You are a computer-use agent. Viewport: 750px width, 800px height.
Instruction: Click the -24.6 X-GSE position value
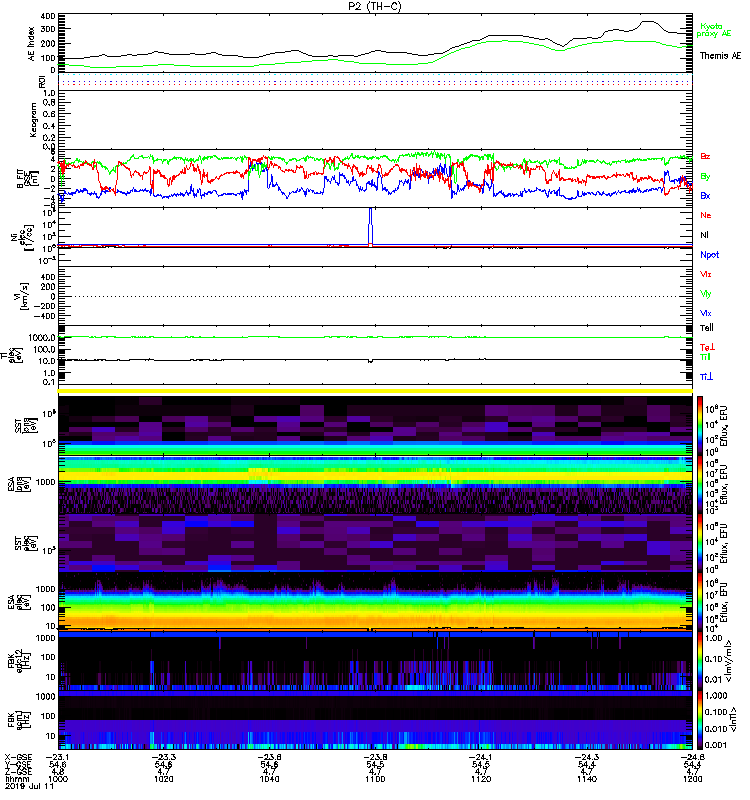click(x=692, y=757)
